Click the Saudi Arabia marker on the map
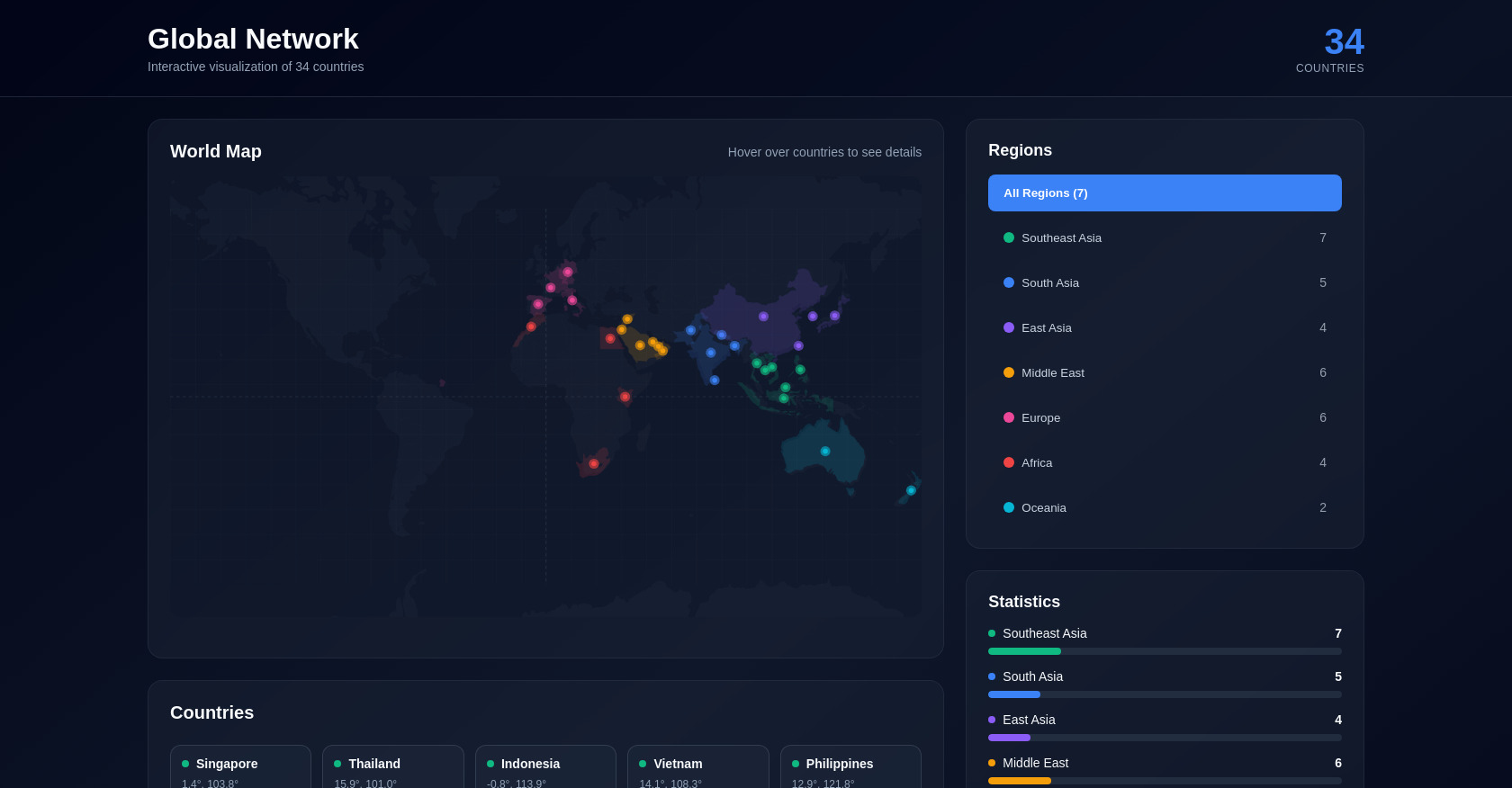 [x=640, y=345]
